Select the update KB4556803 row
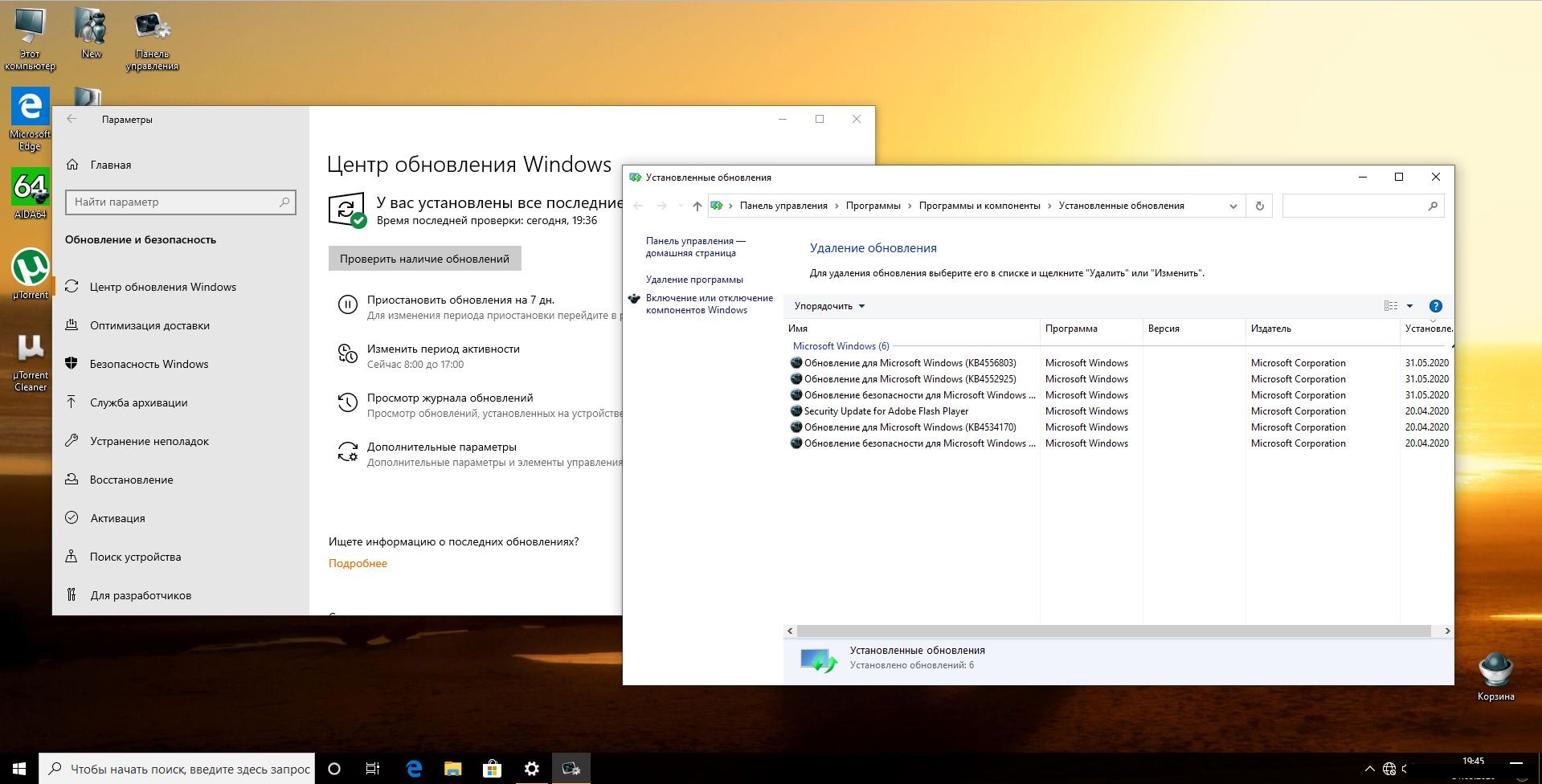Viewport: 1542px width, 784px height. (x=1120, y=363)
